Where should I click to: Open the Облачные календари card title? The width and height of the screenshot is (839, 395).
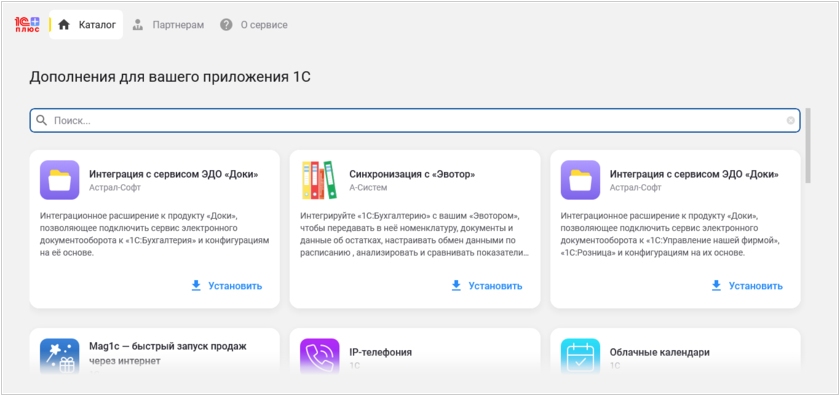click(x=660, y=352)
